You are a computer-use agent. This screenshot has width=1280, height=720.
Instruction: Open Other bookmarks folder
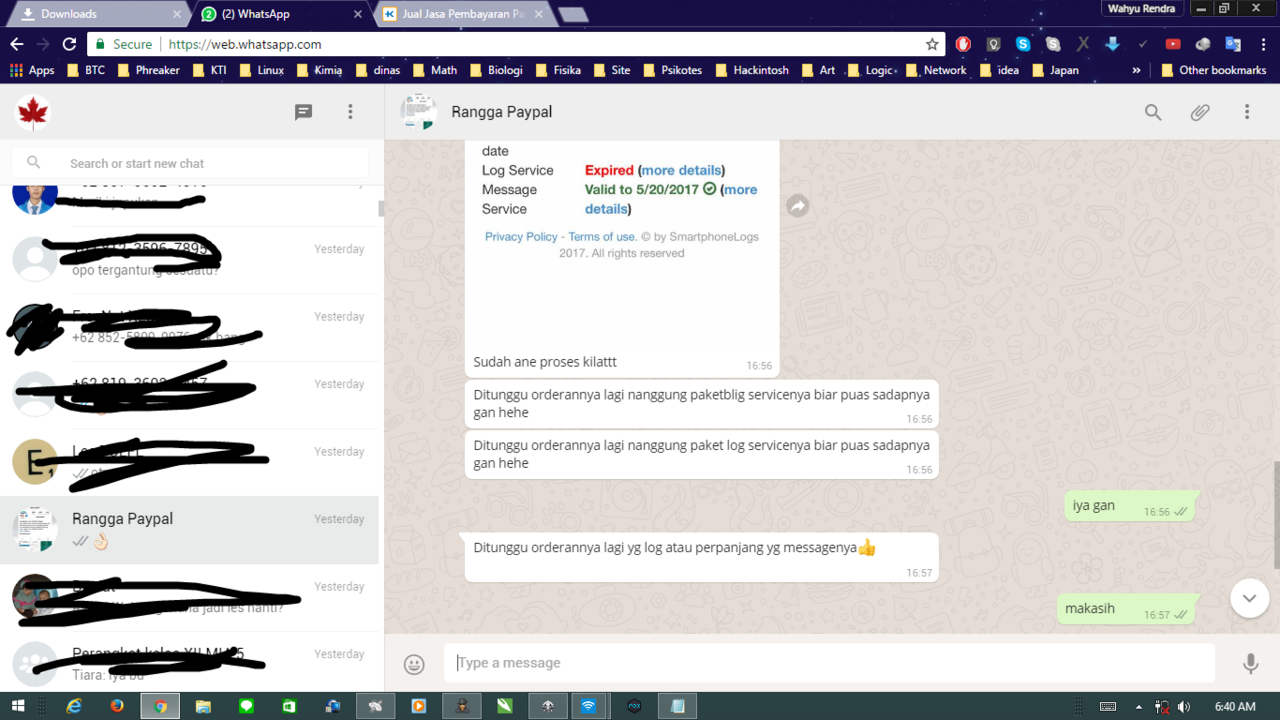[x=1214, y=70]
